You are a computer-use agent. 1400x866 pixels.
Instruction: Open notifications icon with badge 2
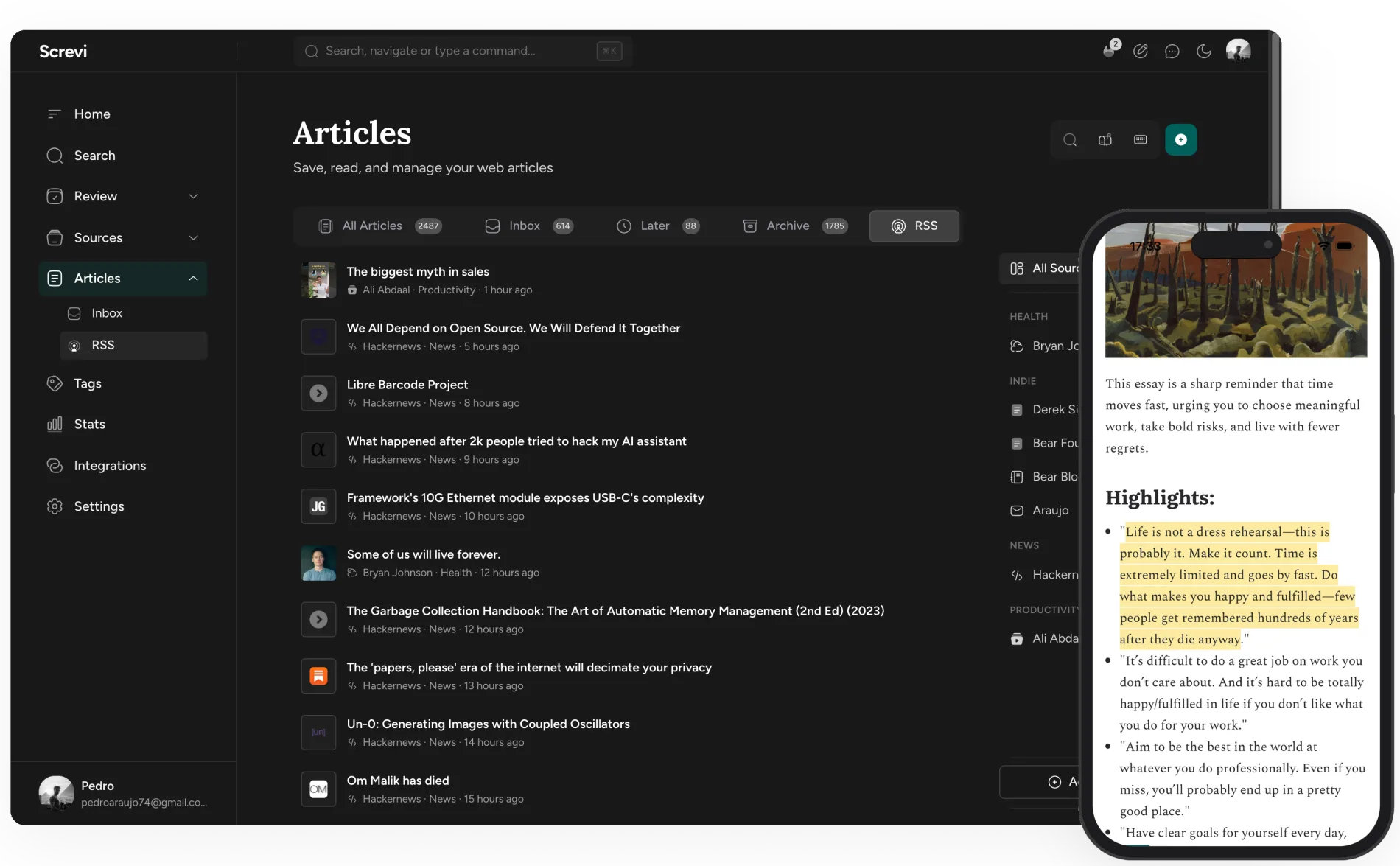1110,50
